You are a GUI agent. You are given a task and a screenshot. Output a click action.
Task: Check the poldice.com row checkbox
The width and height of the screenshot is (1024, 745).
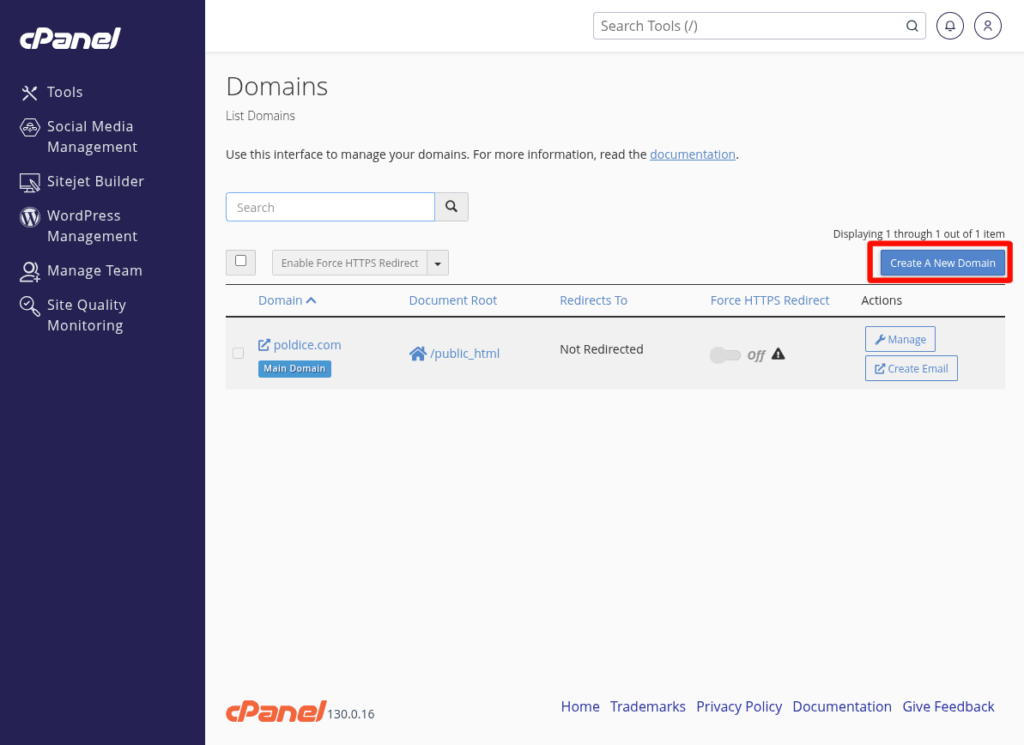[x=238, y=353]
